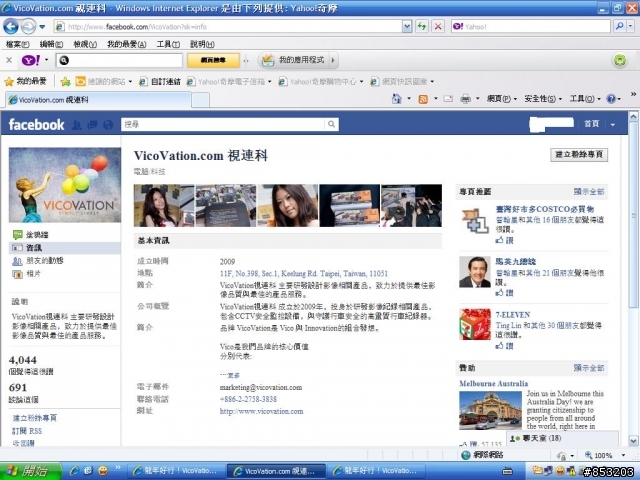
Task: Open http://www.vicovation.com website link
Action: coord(261,411)
